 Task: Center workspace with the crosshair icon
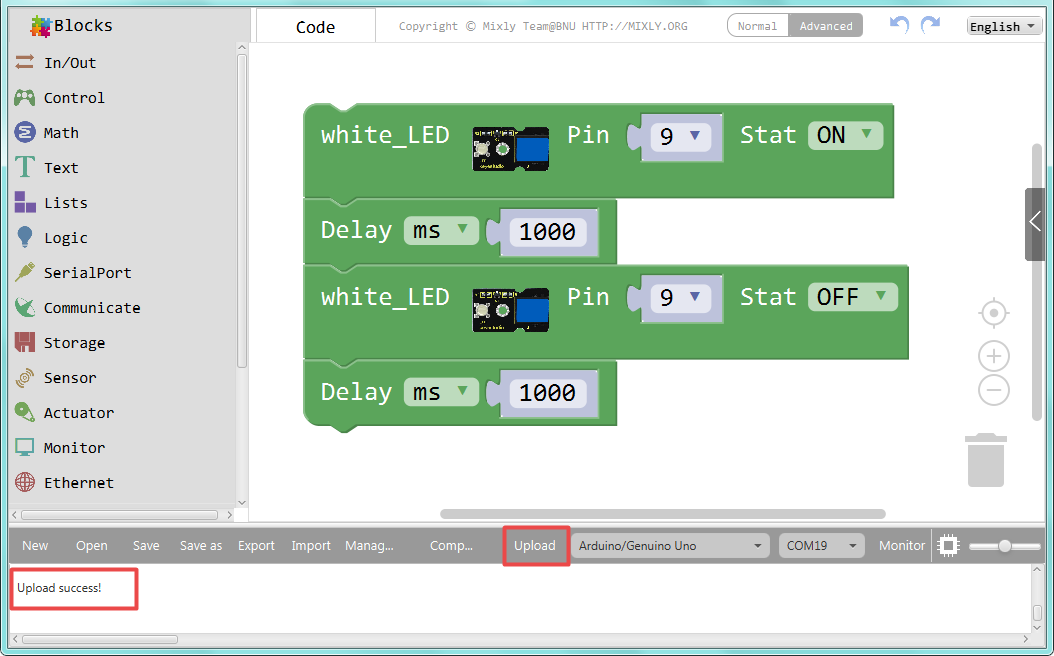(994, 313)
